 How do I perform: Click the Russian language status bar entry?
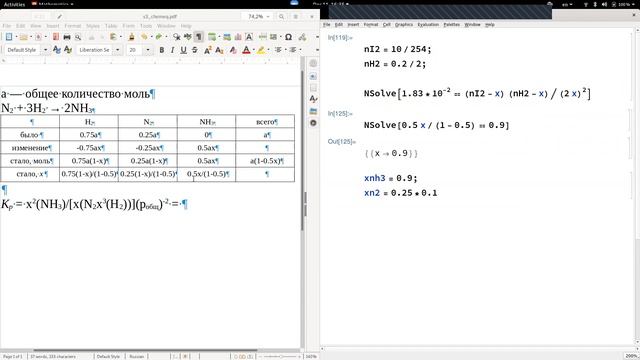coord(137,356)
